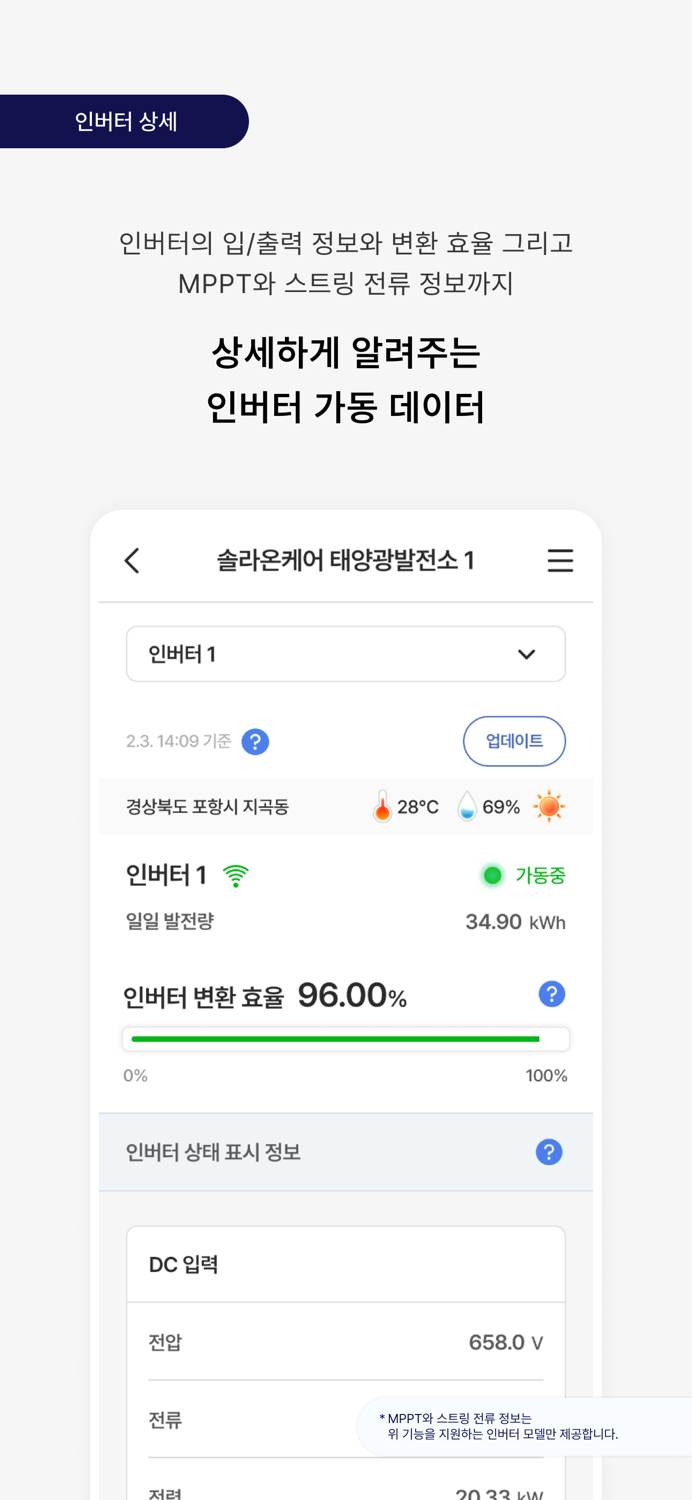Viewport: 692px width, 1500px height.
Task: Tap the chevron in the inverter selection box
Action: pyautogui.click(x=525, y=653)
